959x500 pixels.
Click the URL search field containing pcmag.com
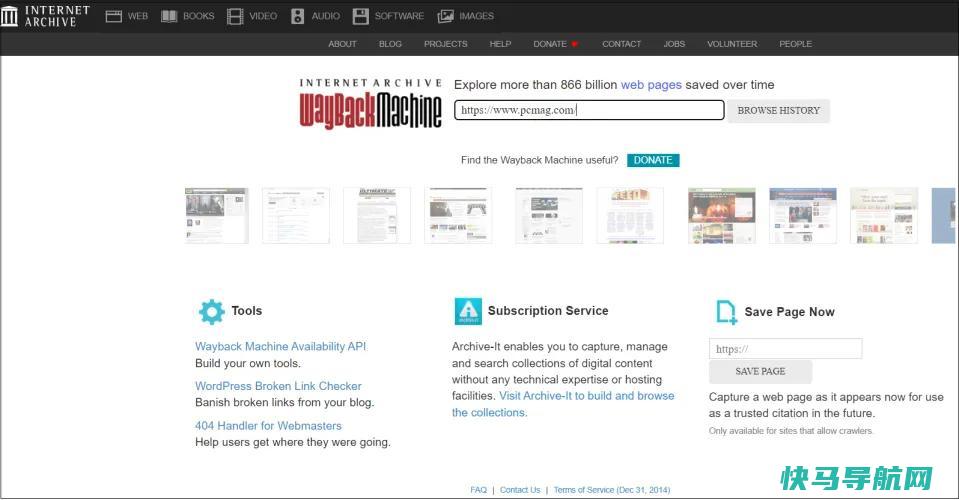589,110
